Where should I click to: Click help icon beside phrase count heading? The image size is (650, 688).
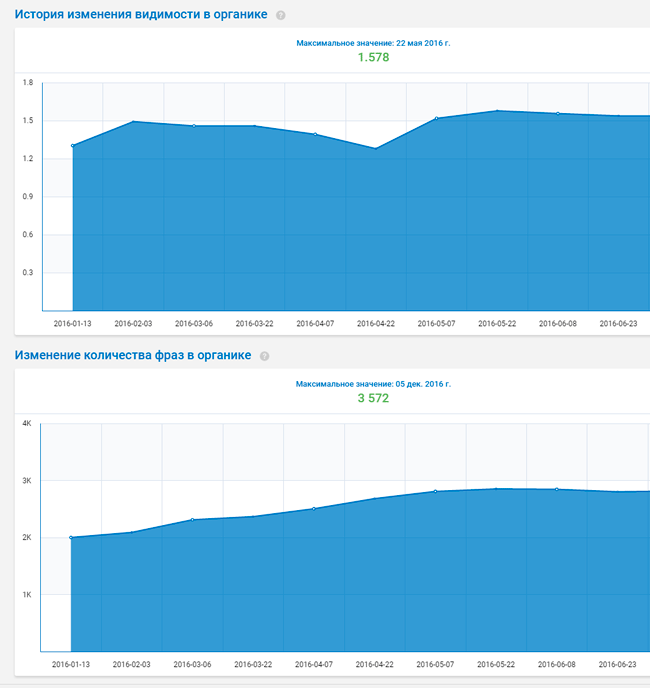tap(264, 356)
